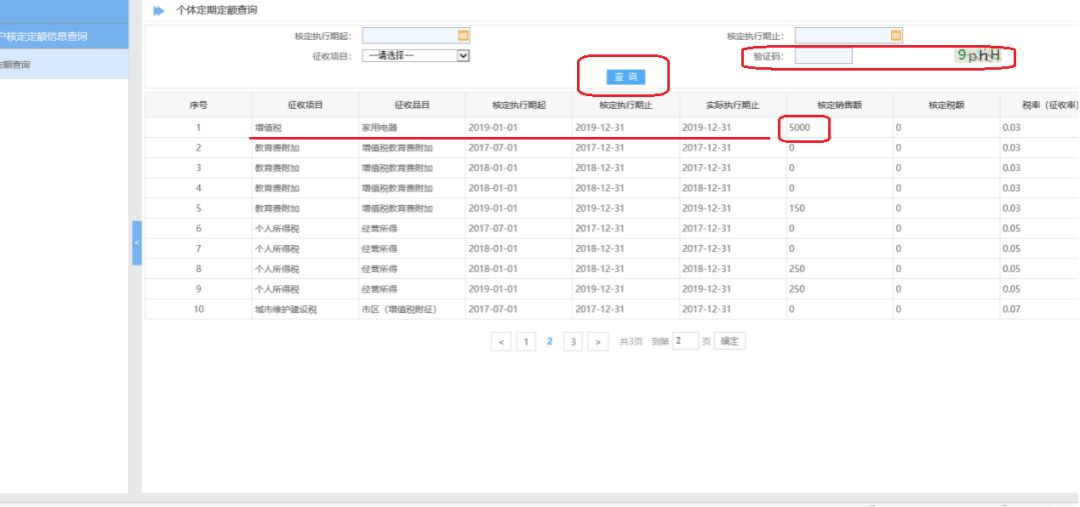Click the 查询 search button
This screenshot has height=507, width=1080.
click(625, 76)
